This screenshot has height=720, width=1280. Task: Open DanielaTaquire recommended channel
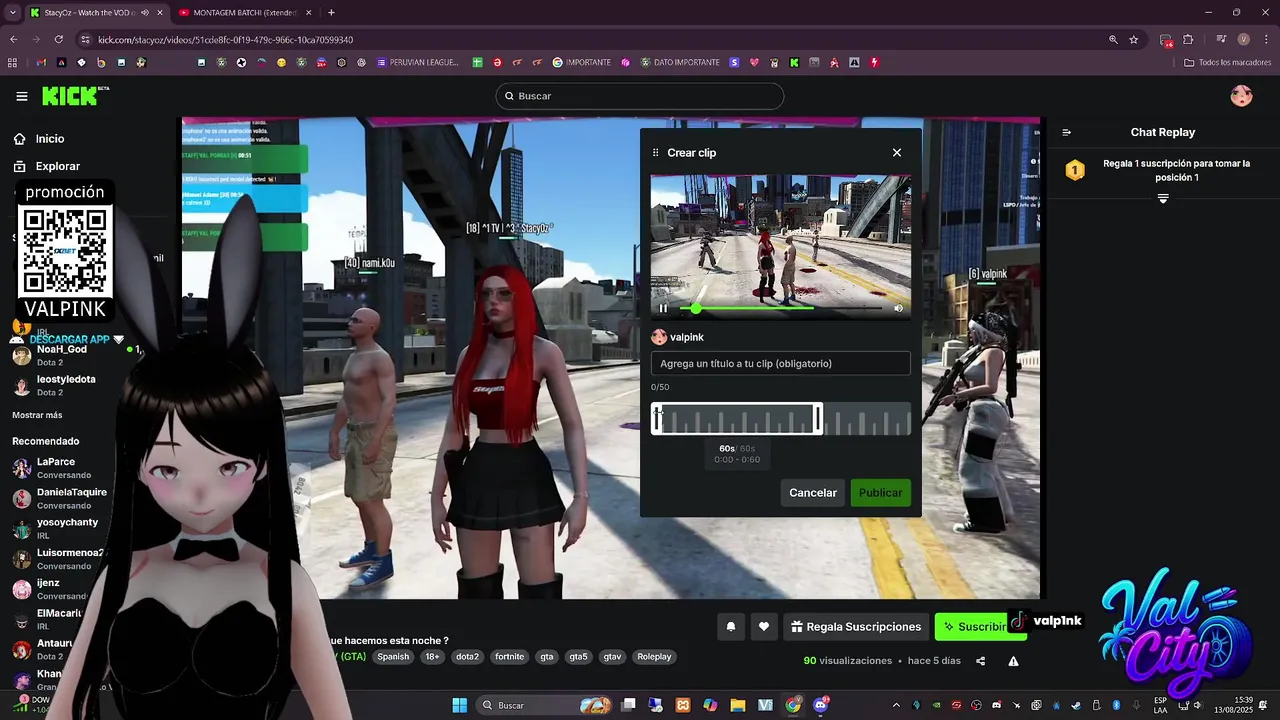click(x=60, y=498)
